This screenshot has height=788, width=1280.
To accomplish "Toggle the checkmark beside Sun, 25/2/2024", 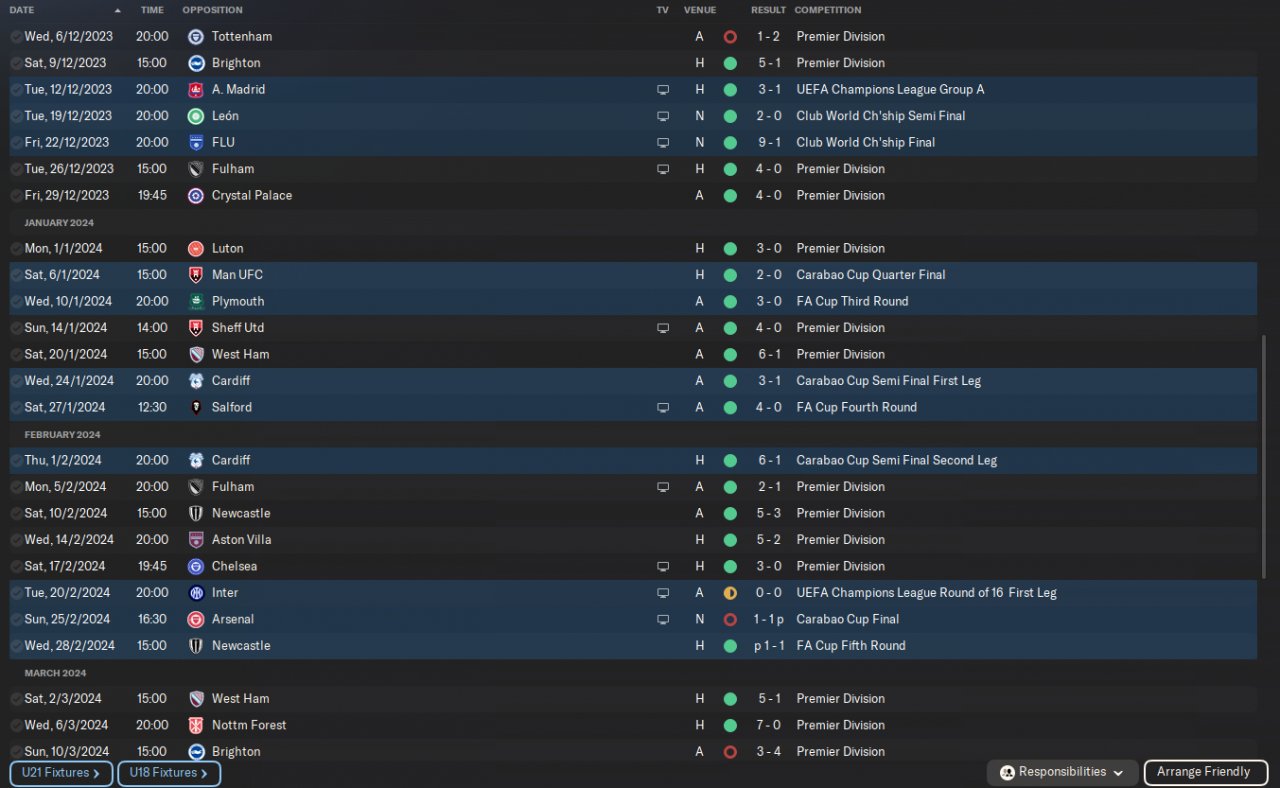I will click(x=16, y=619).
